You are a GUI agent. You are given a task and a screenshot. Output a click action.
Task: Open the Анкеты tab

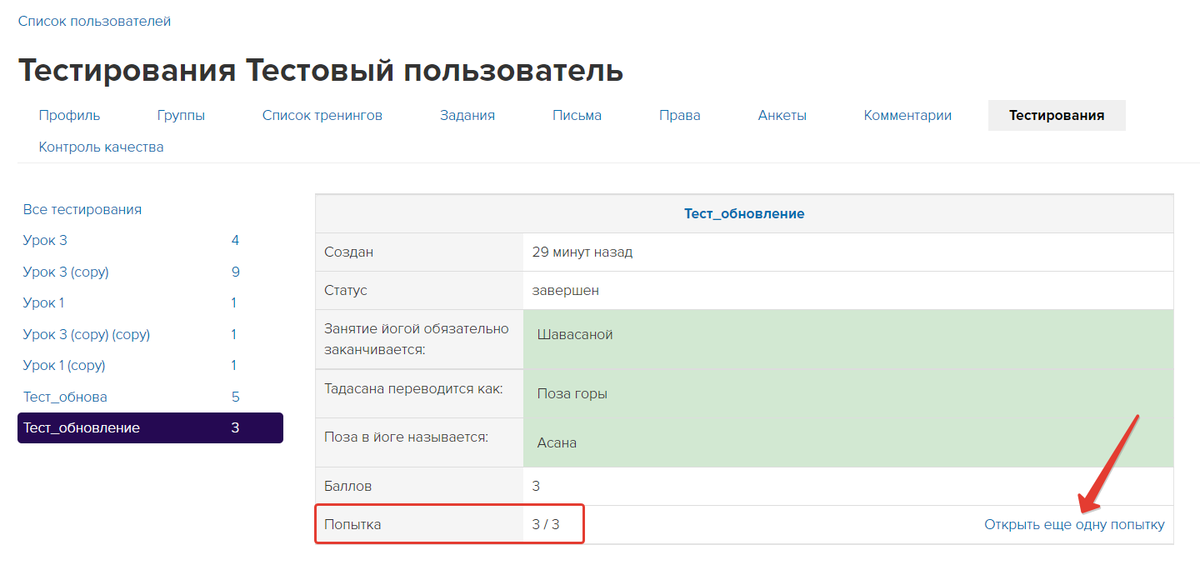782,115
